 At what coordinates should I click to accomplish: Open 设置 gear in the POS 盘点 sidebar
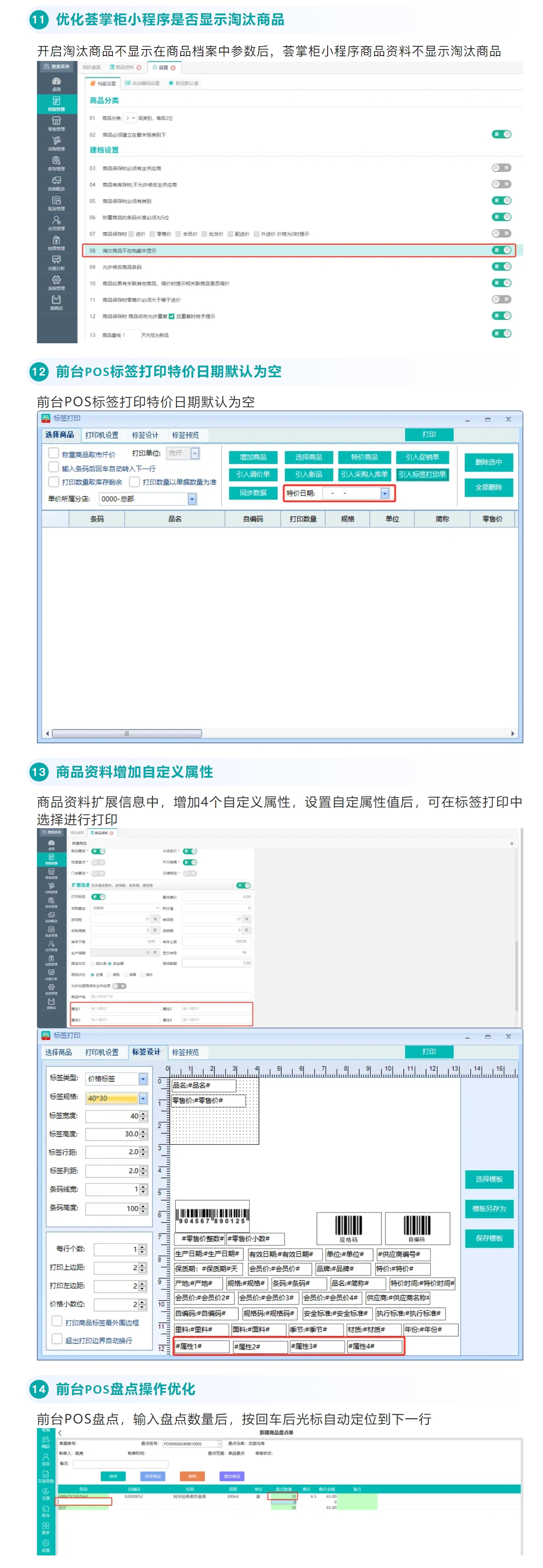pos(46,1545)
